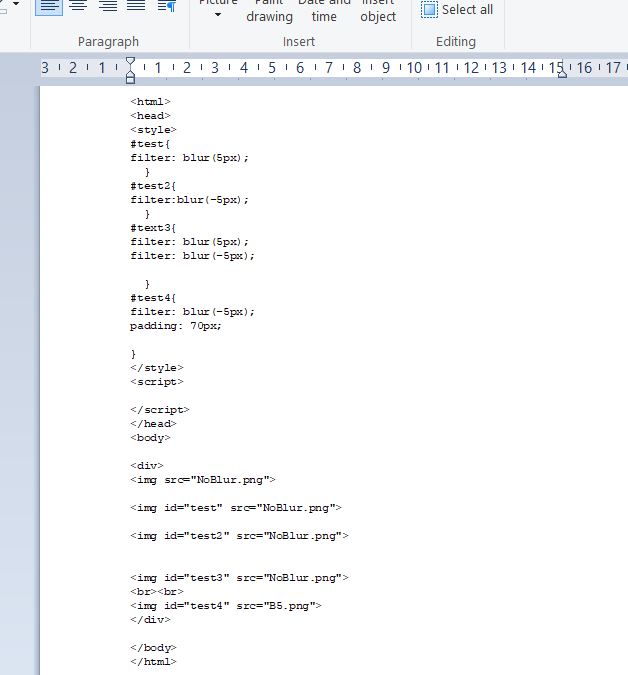
Task: Click the '#text3{' selector line
Action: pyautogui.click(x=153, y=228)
